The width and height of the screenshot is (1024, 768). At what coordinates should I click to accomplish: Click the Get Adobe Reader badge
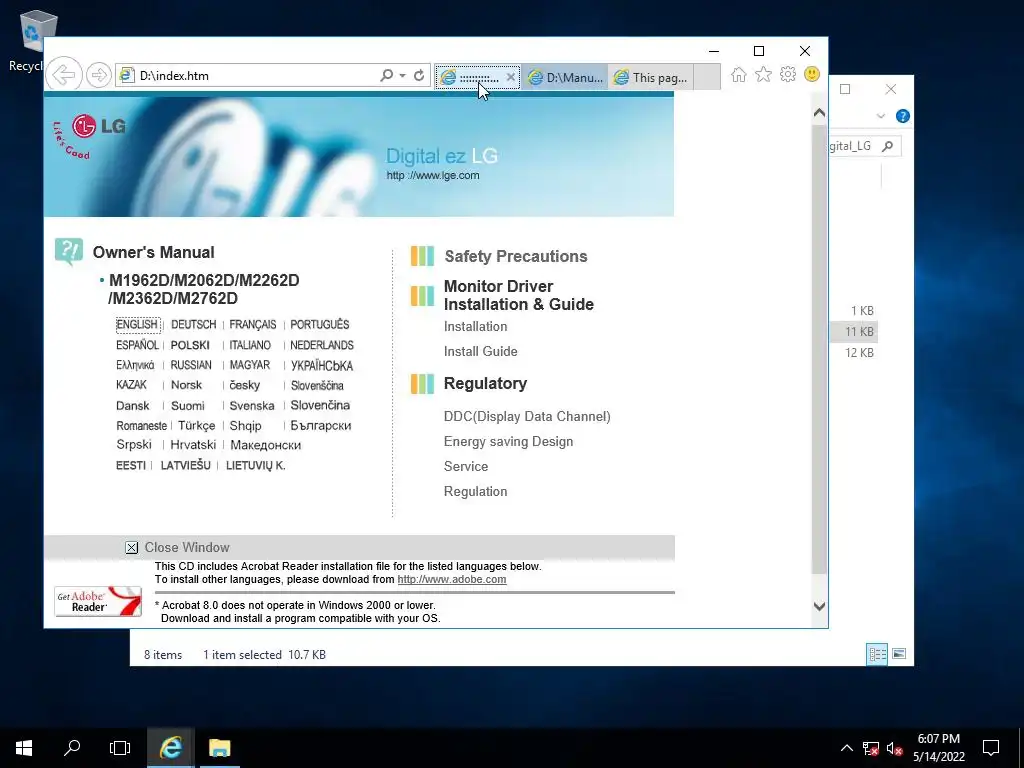tap(98, 601)
